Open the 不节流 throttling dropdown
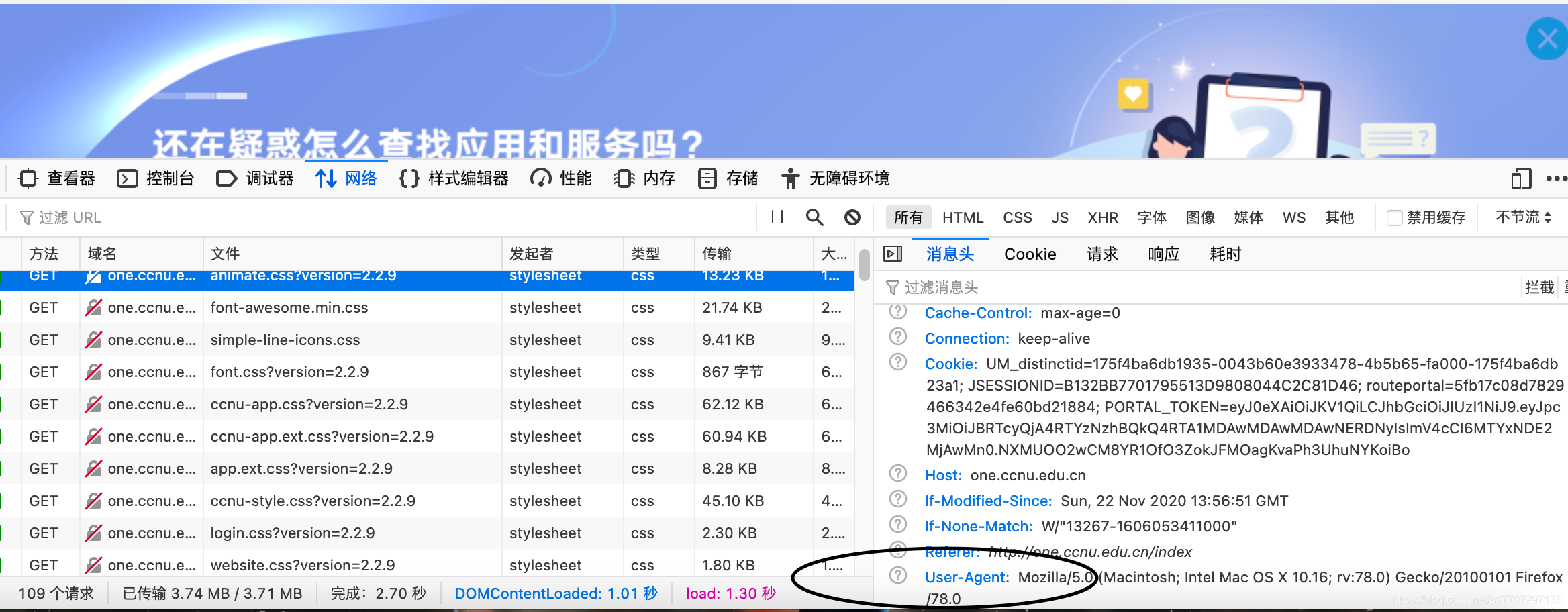This screenshot has height=612, width=1568. pyautogui.click(x=1523, y=217)
